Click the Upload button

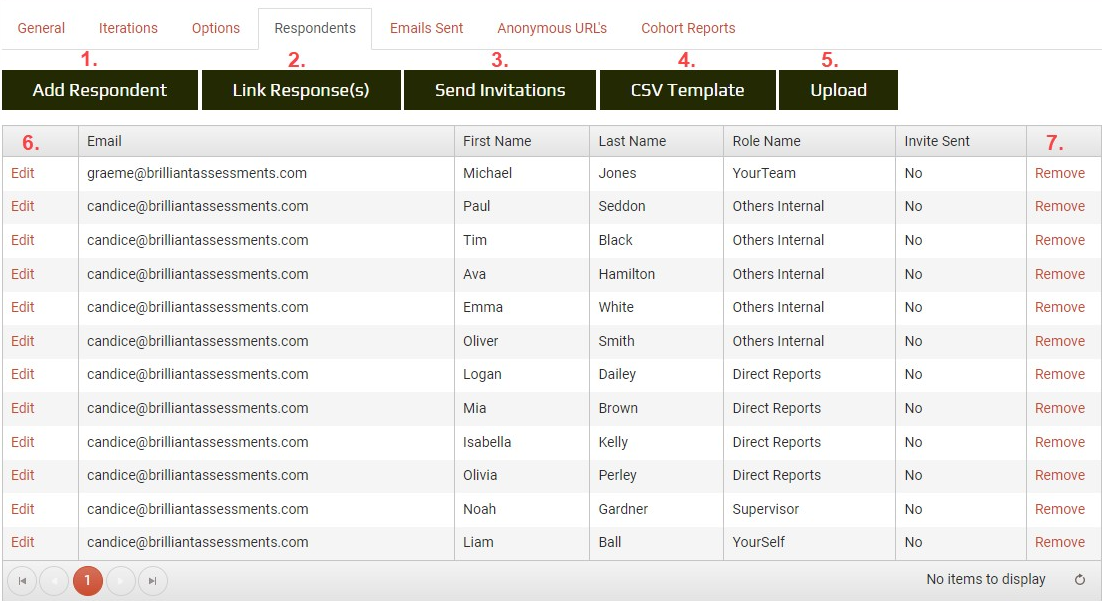coord(838,90)
